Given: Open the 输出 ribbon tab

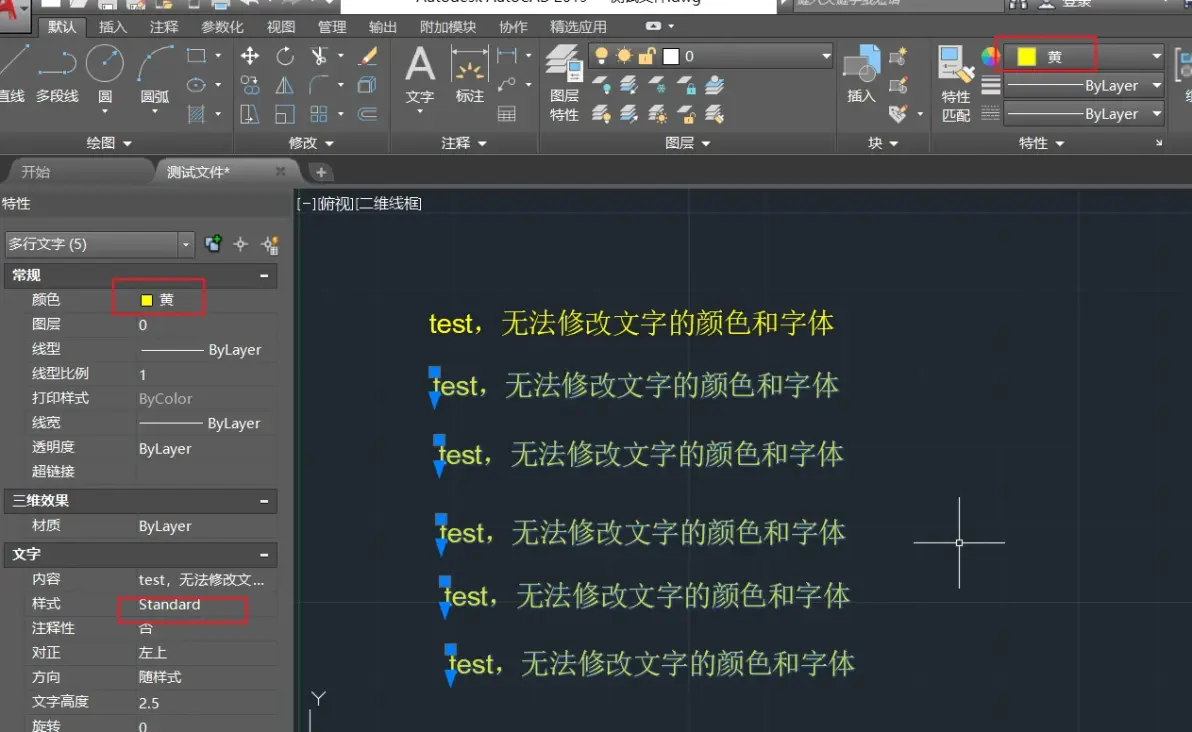Looking at the screenshot, I should 382,27.
